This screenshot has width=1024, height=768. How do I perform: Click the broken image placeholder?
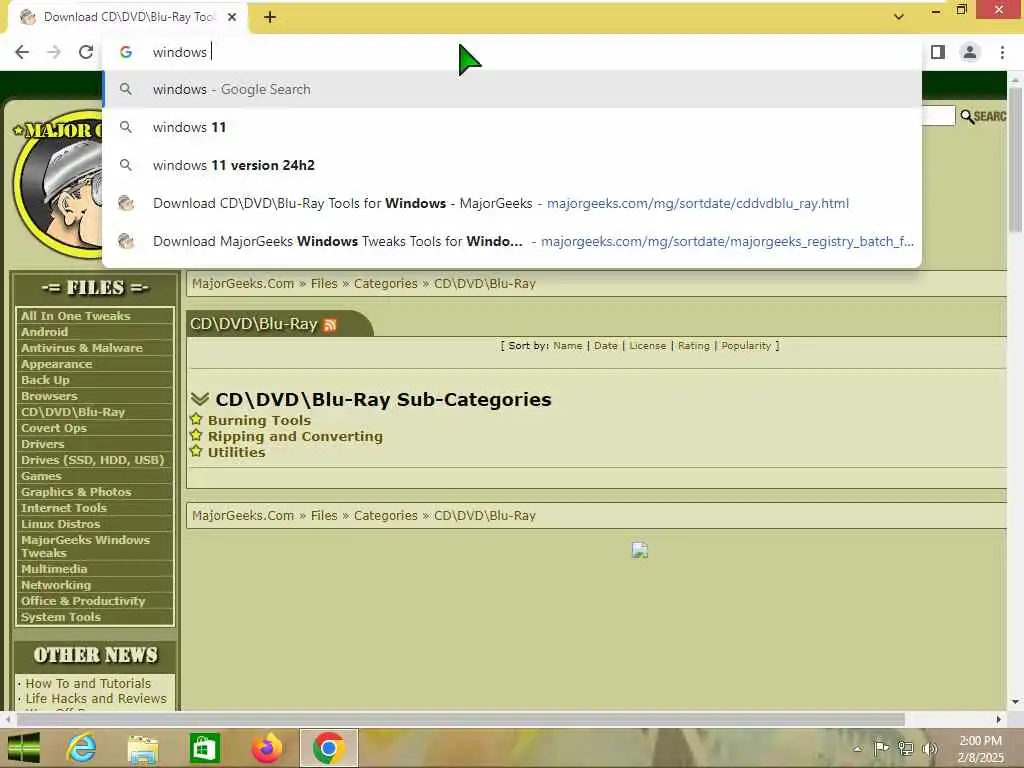pyautogui.click(x=639, y=550)
